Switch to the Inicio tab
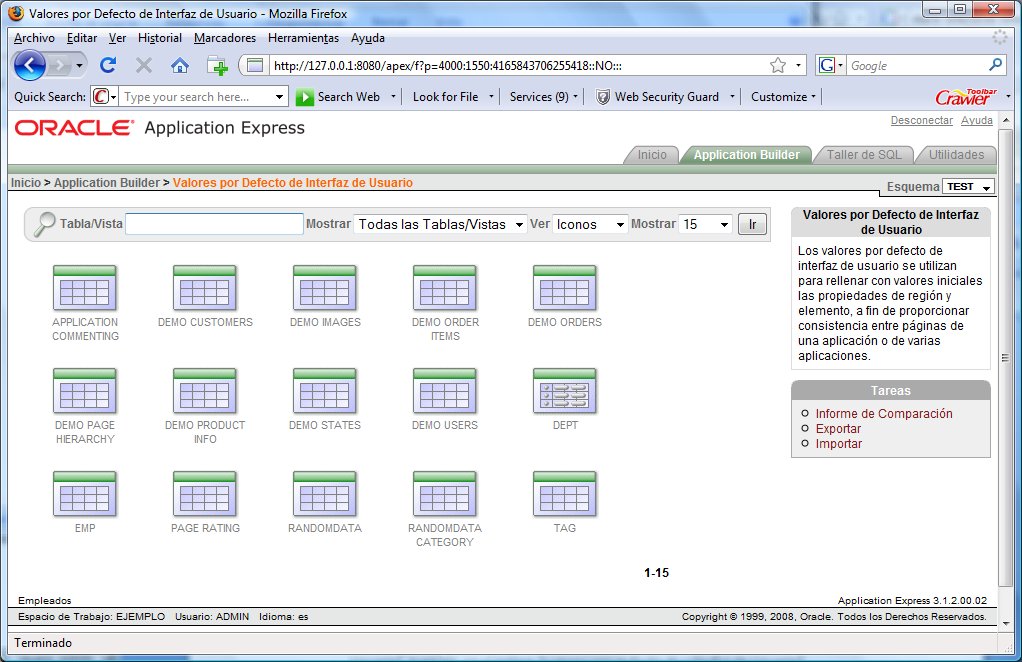 point(652,155)
